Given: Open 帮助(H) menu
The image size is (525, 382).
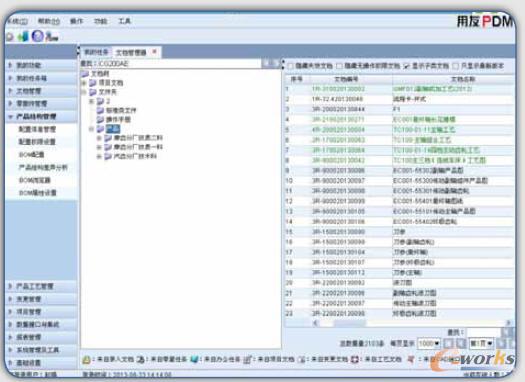Looking at the screenshot, I should [x=48, y=21].
